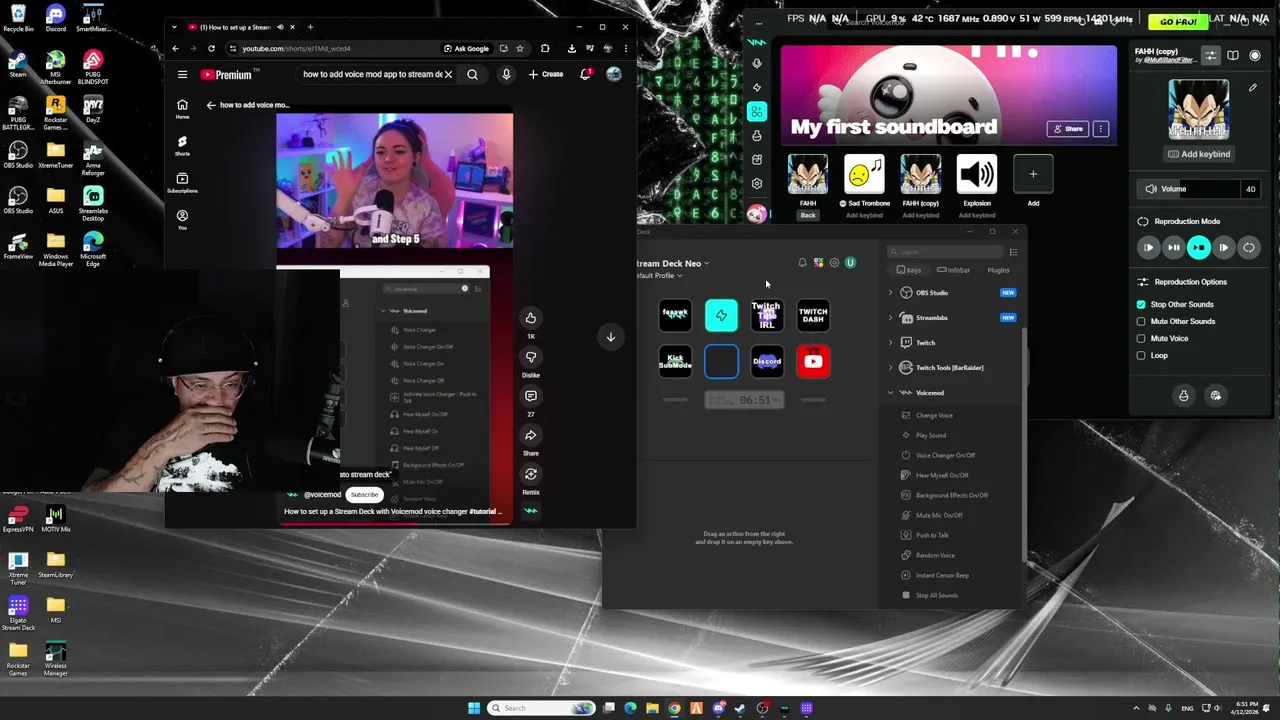Open comments on the YouTube short

[x=530, y=396]
